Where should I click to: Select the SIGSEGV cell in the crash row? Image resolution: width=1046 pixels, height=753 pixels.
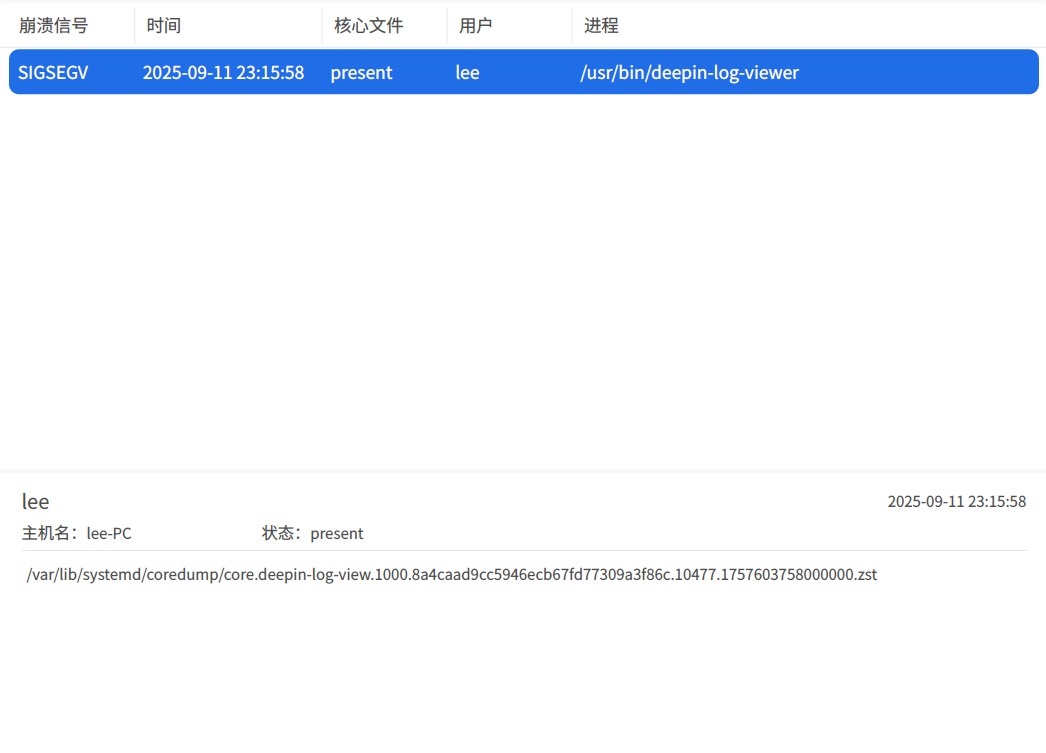click(53, 72)
